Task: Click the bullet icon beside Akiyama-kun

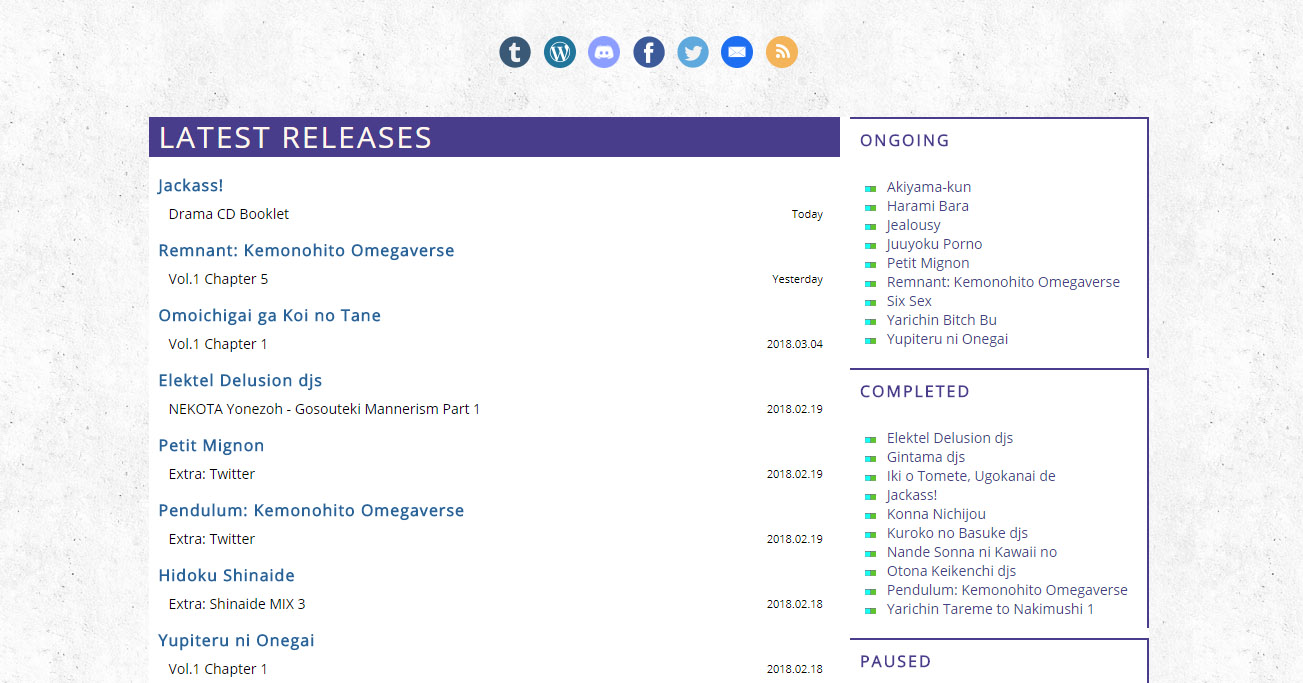Action: point(870,188)
